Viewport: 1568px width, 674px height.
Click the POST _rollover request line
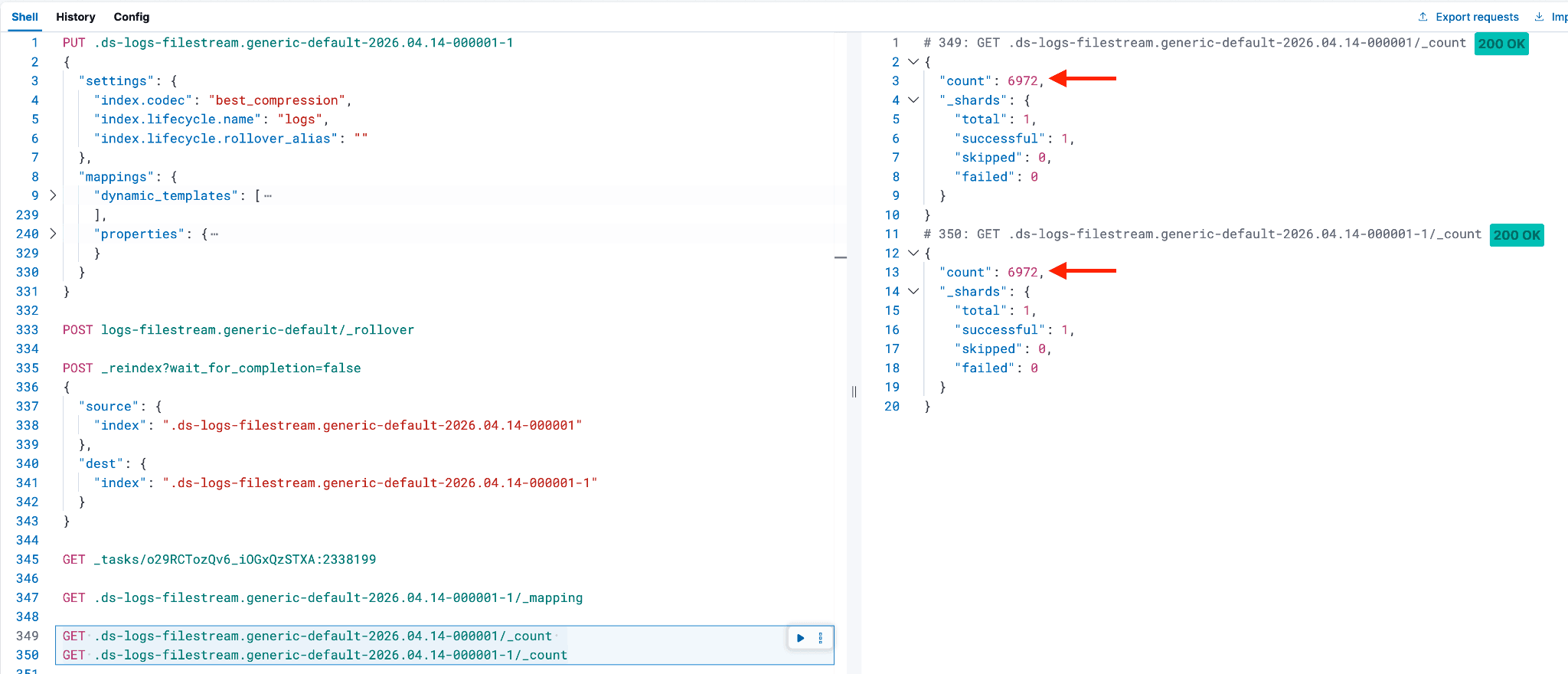pyautogui.click(x=238, y=329)
